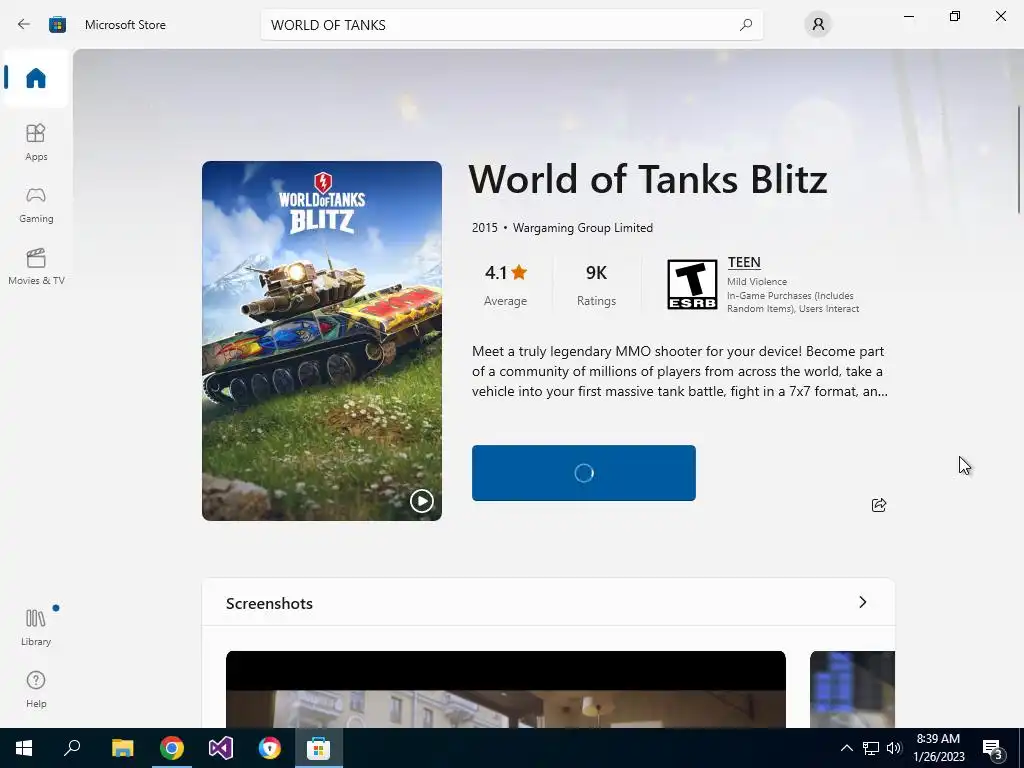Screen dimensions: 1024x768
Task: Show hidden system tray icons
Action: (x=846, y=748)
